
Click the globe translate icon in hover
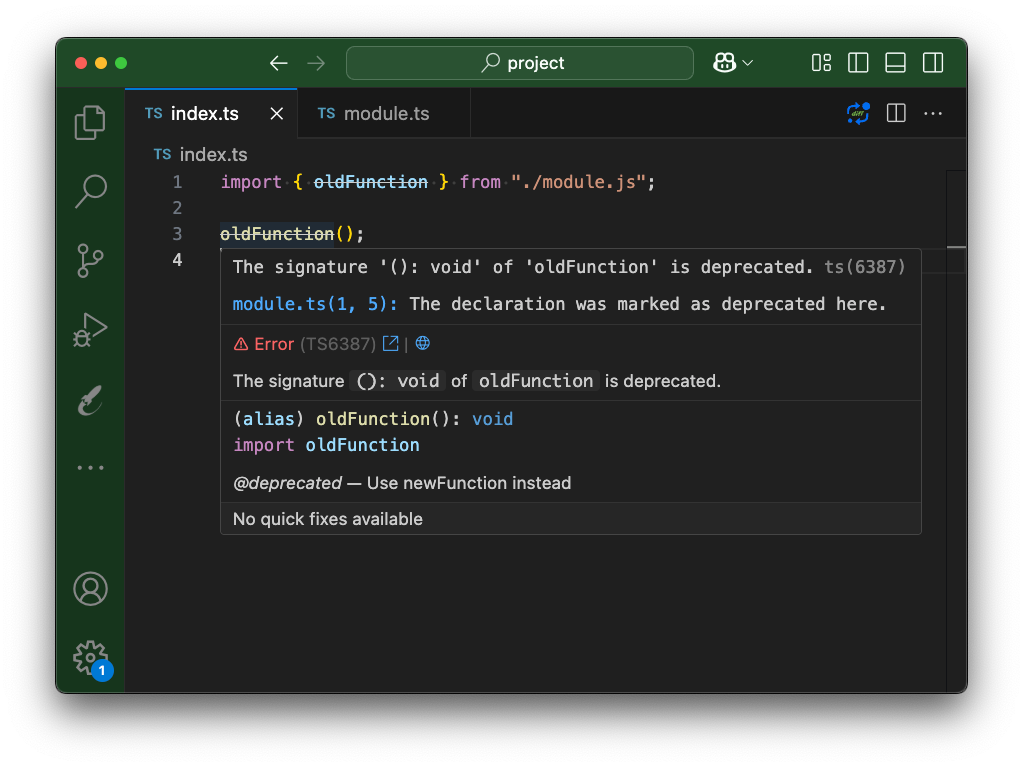pos(423,343)
